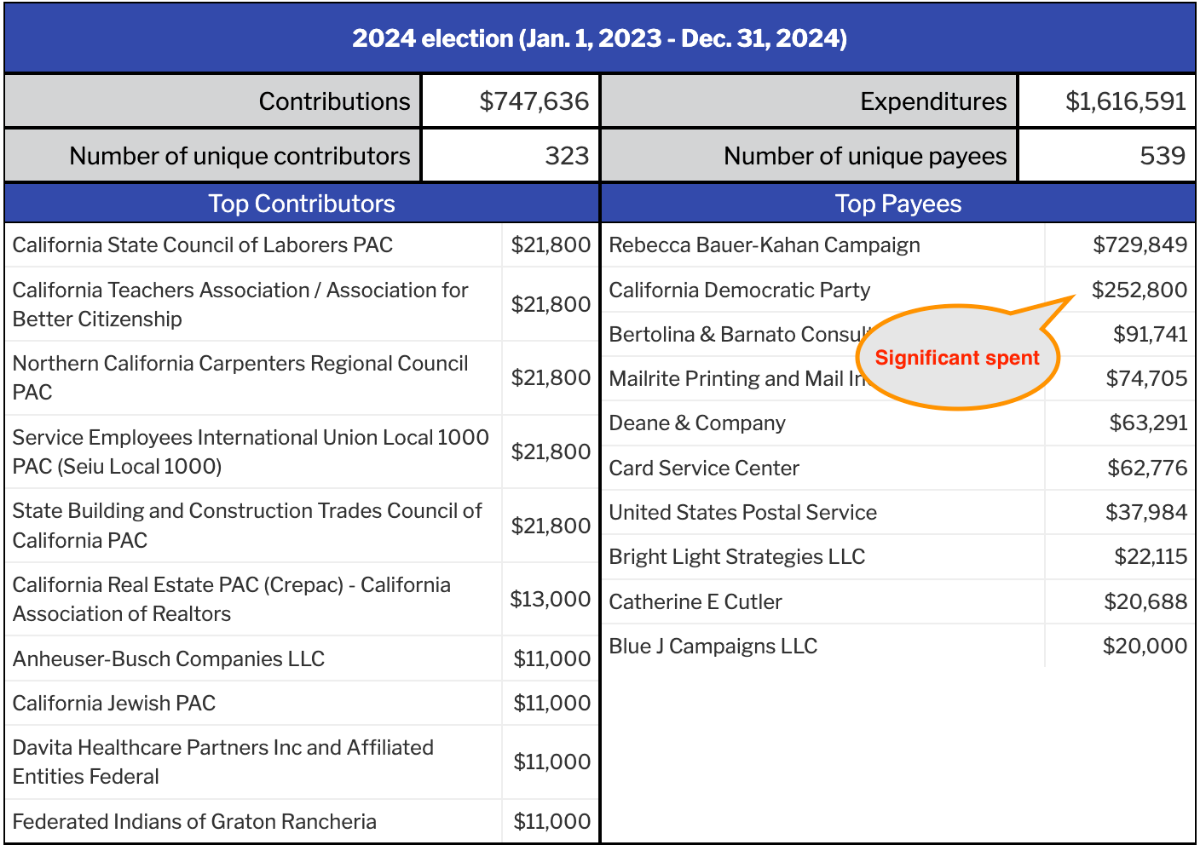The image size is (1200, 845).
Task: Click the unique payees count 539
Action: tap(1163, 156)
